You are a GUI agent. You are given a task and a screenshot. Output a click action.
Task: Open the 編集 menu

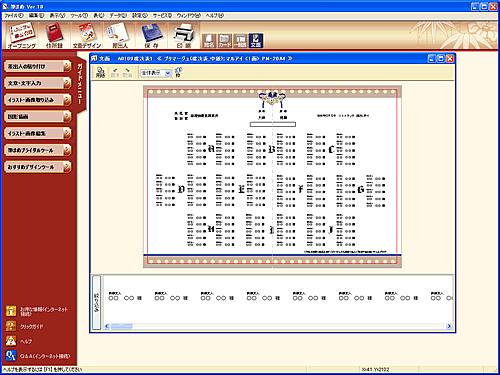pyautogui.click(x=36, y=16)
